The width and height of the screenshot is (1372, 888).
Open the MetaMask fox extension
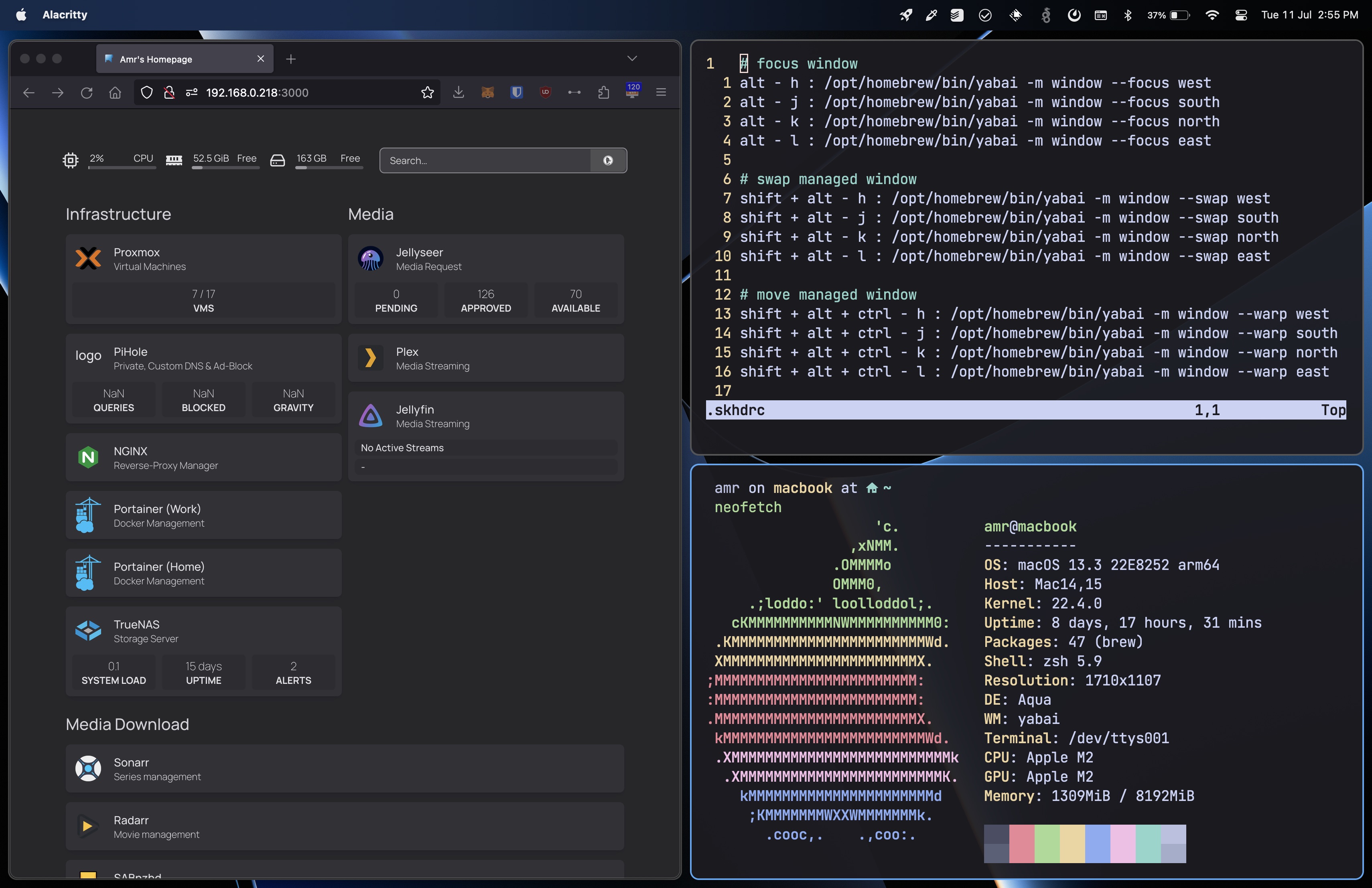click(488, 92)
